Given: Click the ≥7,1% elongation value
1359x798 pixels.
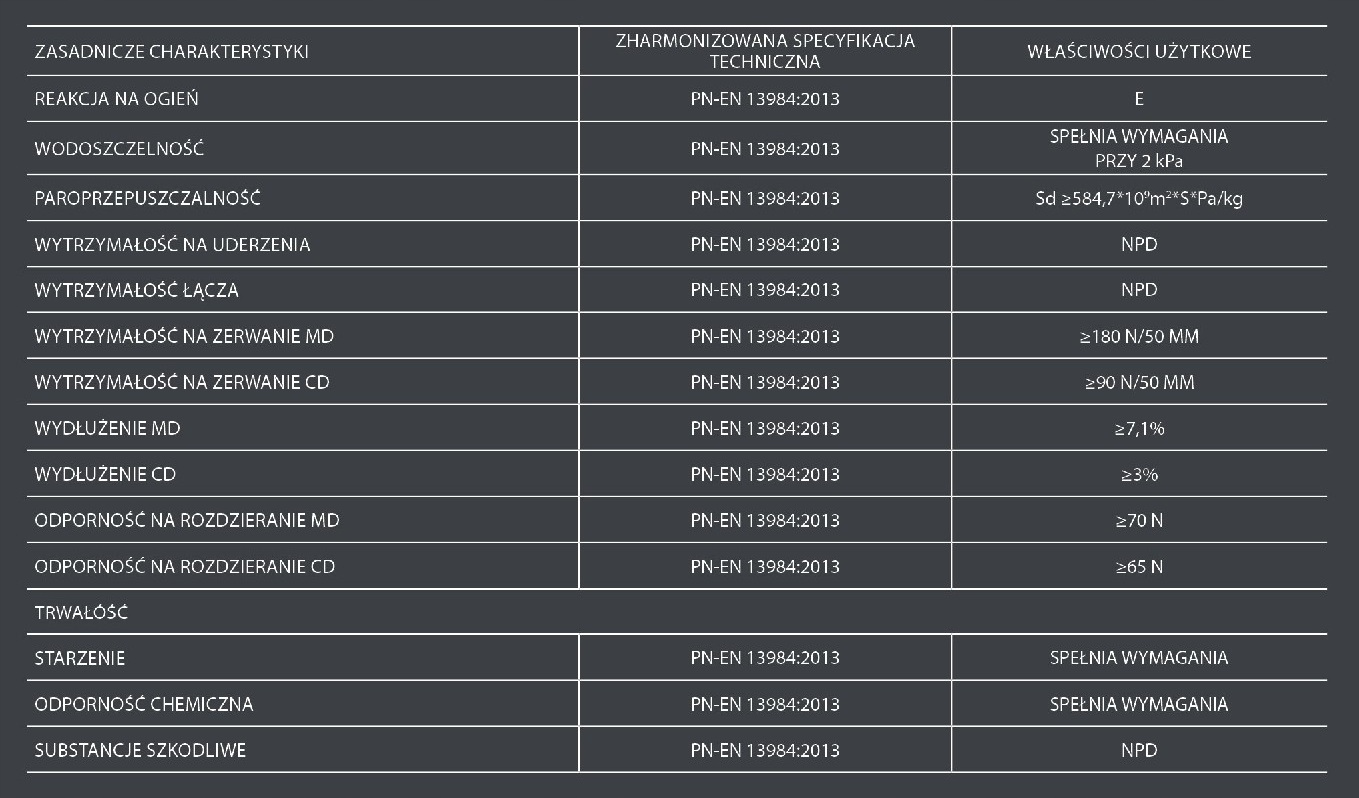Looking at the screenshot, I should (x=1139, y=428).
